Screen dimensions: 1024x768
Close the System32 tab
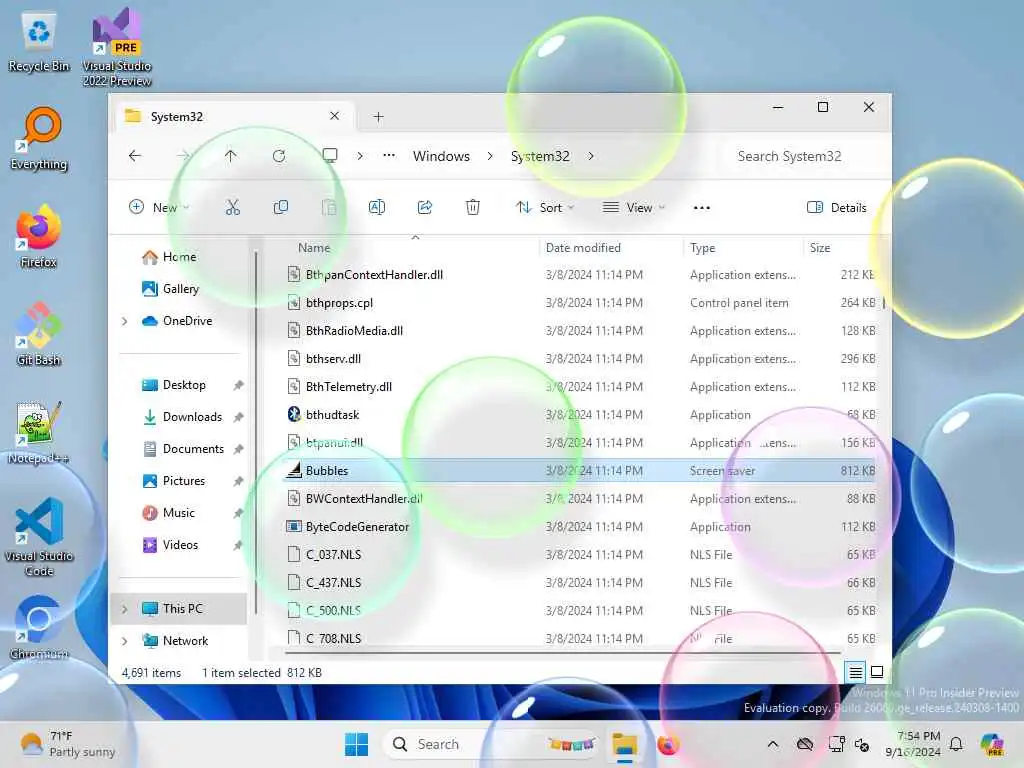tap(334, 116)
